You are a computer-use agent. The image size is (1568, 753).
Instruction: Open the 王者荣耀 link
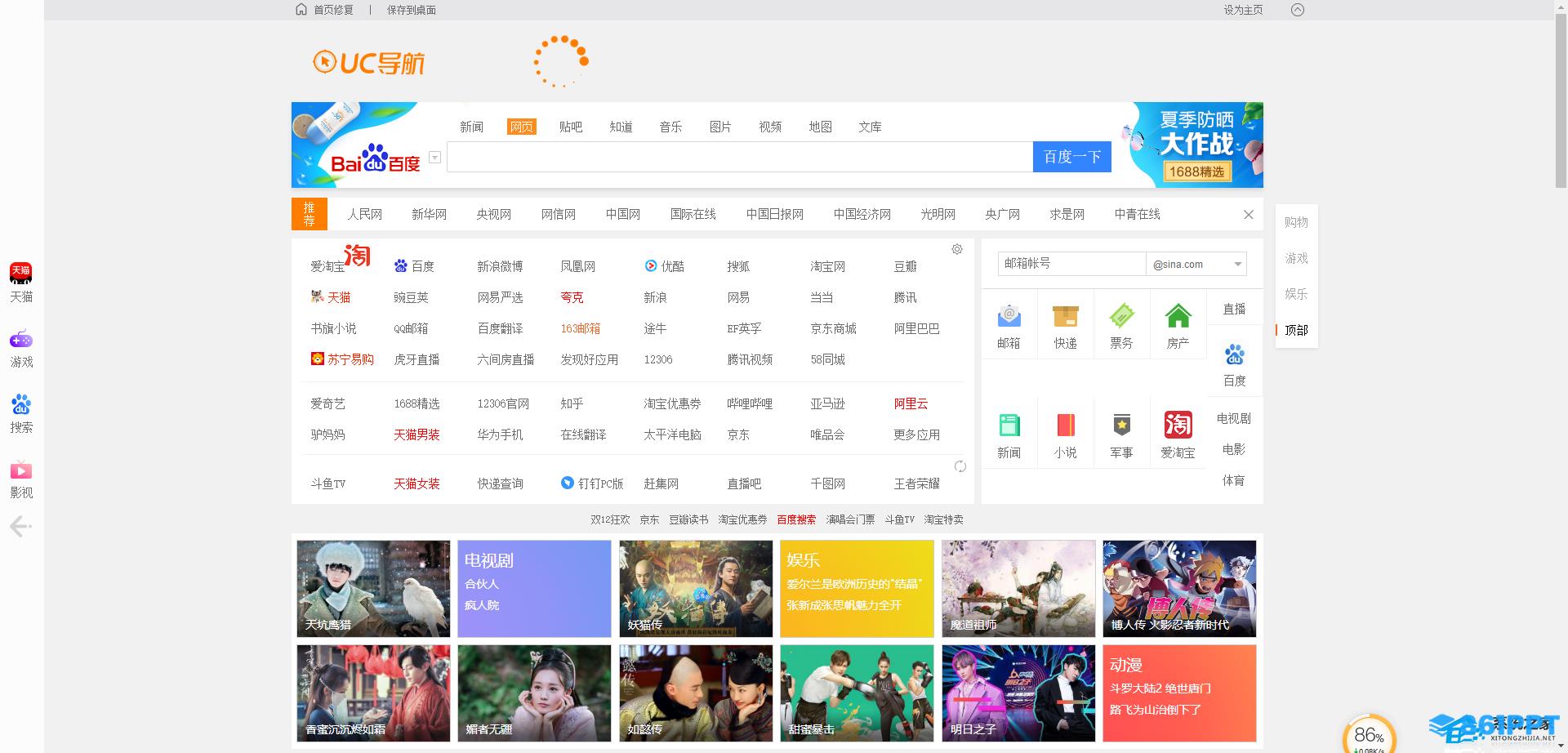(x=916, y=483)
